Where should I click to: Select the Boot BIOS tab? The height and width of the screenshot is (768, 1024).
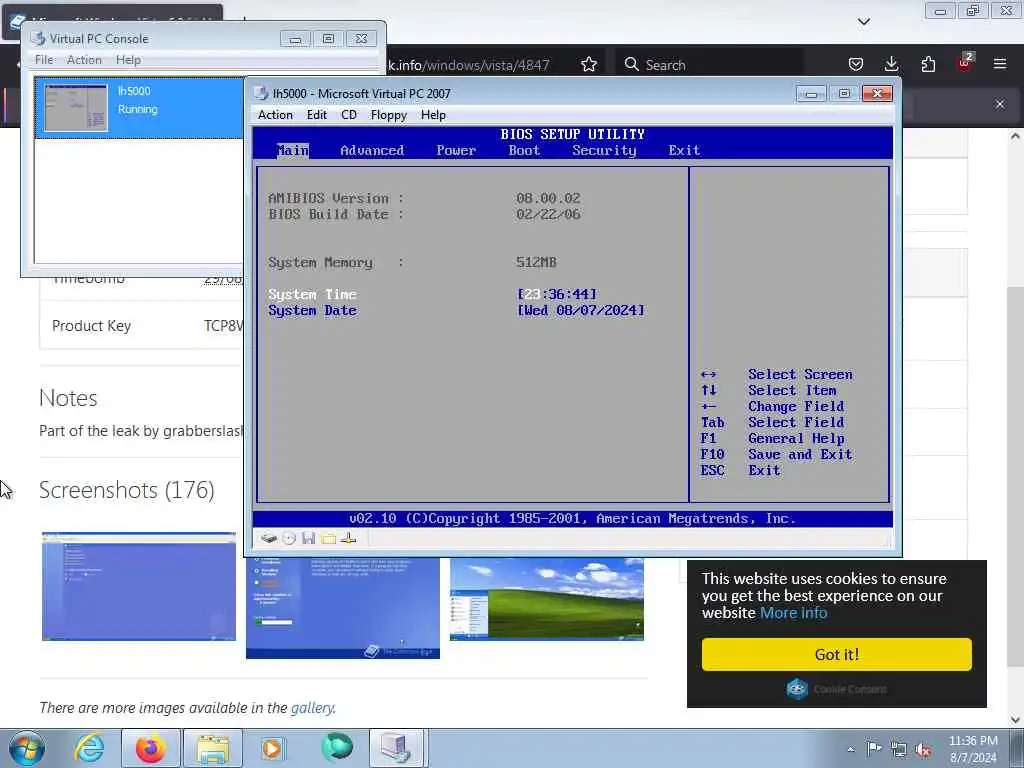(x=524, y=150)
